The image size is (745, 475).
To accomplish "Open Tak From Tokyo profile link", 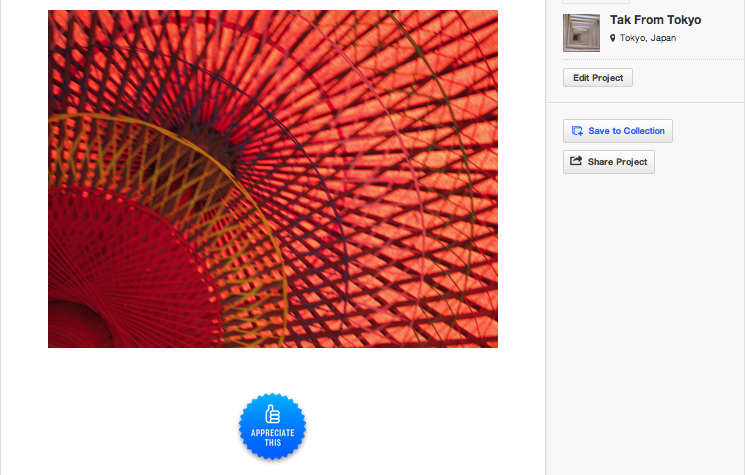I will (x=655, y=20).
